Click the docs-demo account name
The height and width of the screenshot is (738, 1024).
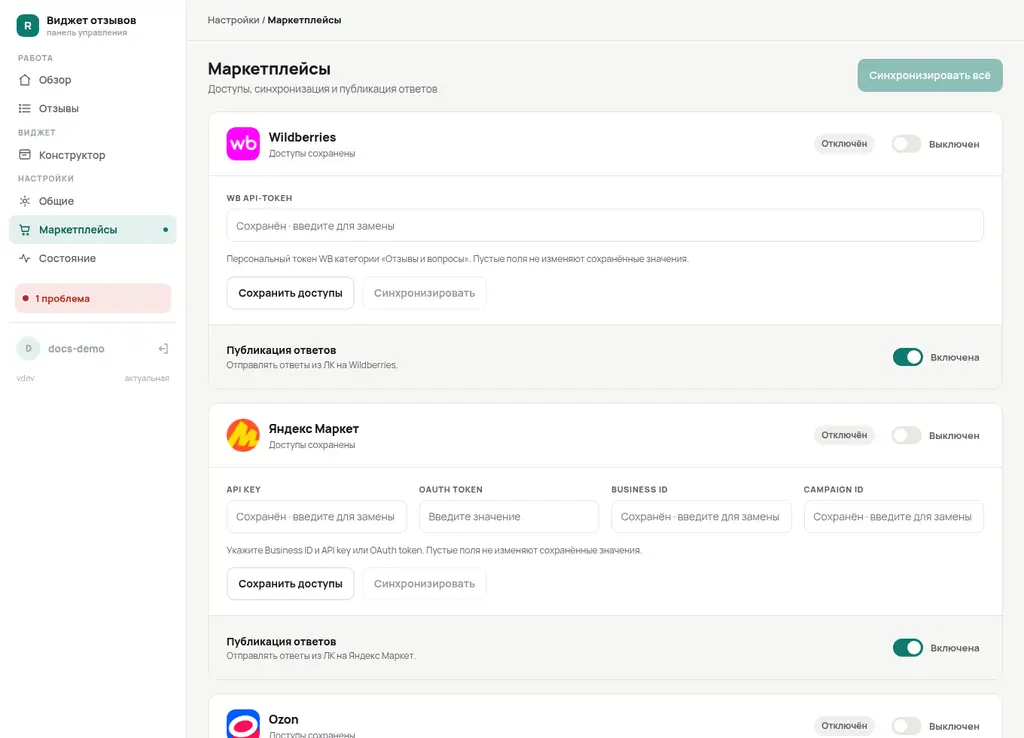click(x=76, y=349)
